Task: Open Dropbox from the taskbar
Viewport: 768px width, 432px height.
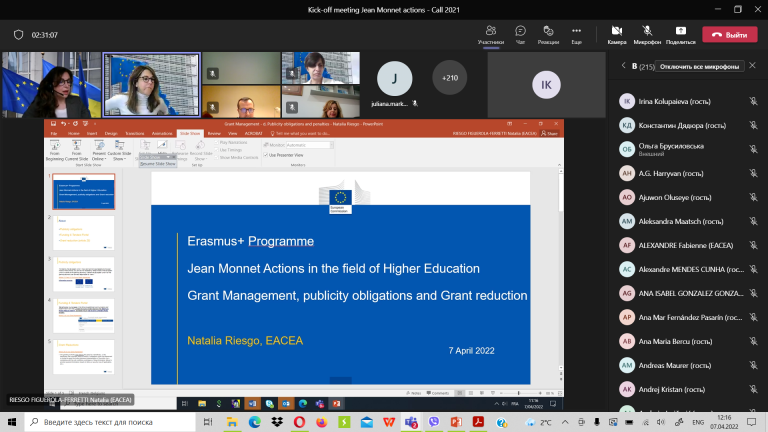Action: click(x=277, y=422)
